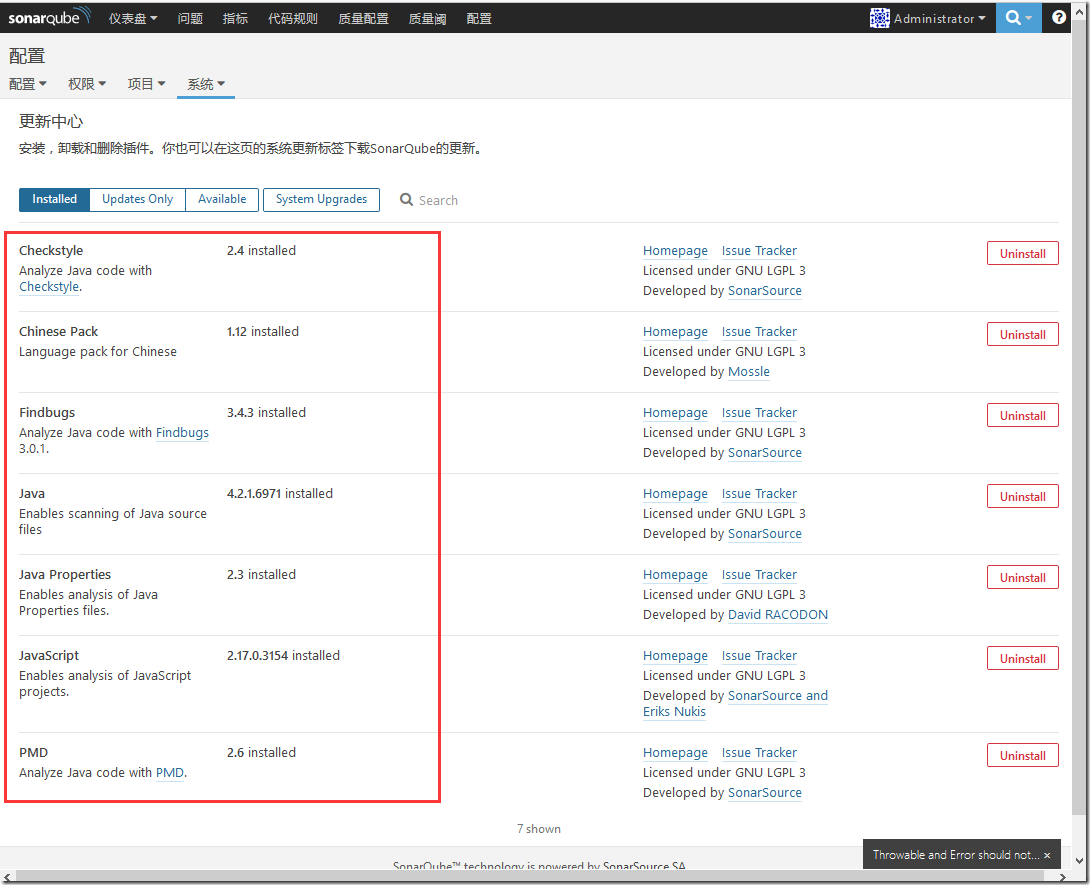Open the help question mark icon
Screen dimensions: 1090x885
point(1059,17)
